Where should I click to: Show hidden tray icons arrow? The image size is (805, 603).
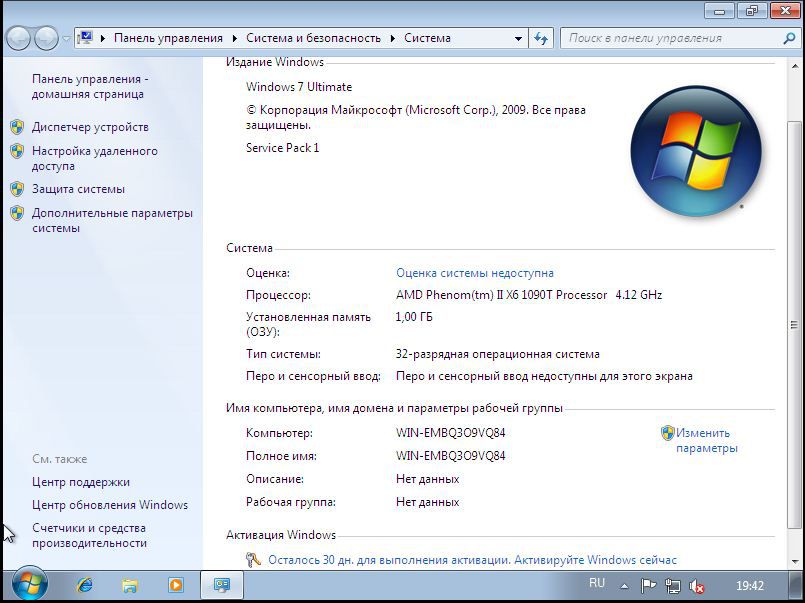(x=625, y=586)
